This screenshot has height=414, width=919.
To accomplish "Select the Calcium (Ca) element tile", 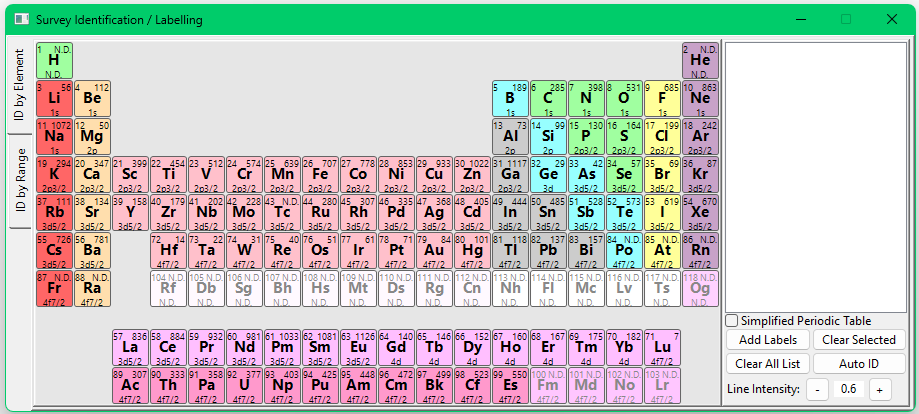I will (93, 175).
